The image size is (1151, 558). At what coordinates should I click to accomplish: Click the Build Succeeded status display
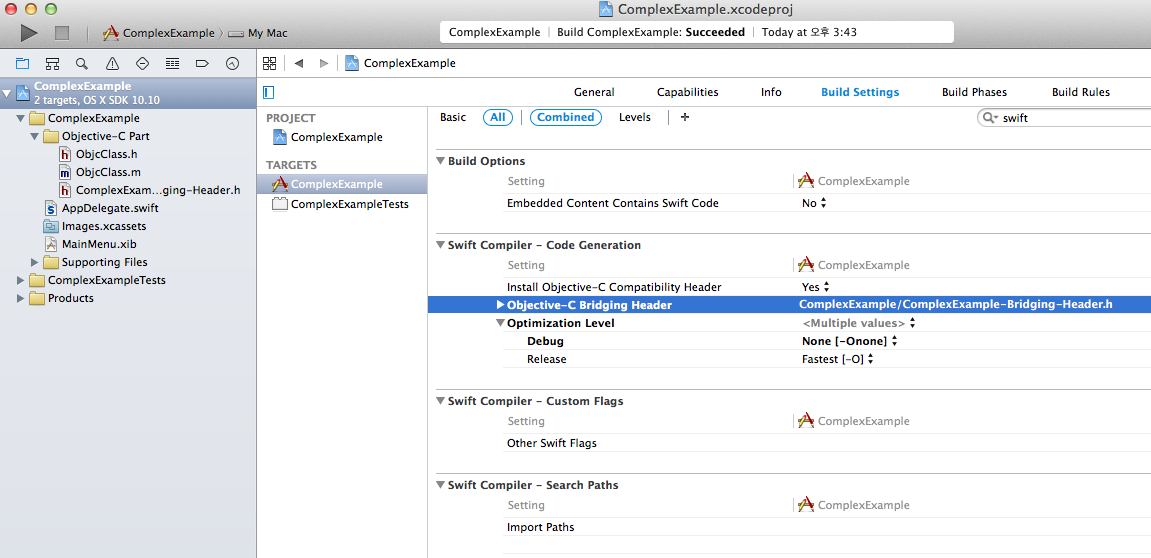tap(697, 32)
